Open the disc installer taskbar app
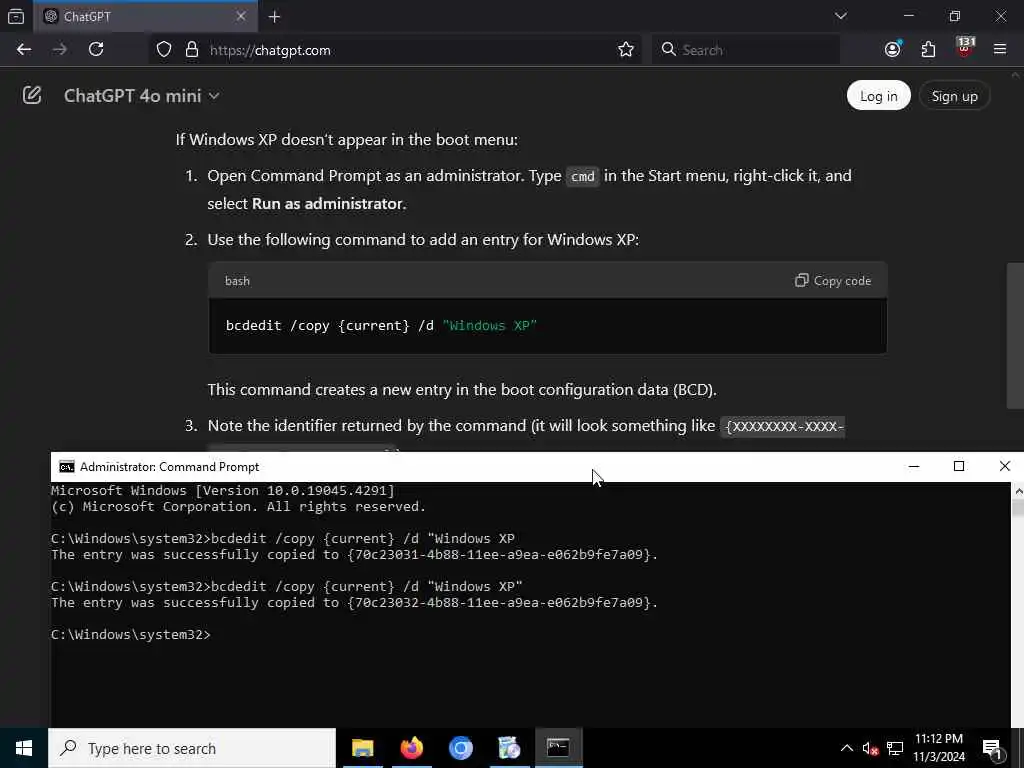 509,748
